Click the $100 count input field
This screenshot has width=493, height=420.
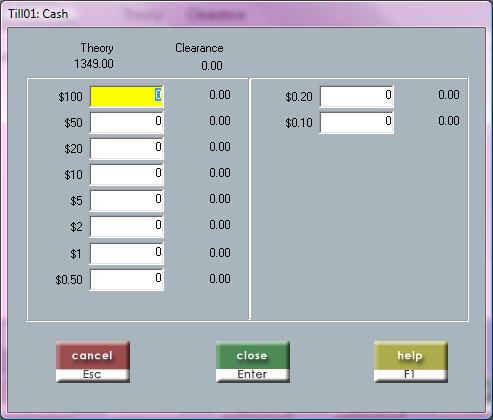(127, 96)
